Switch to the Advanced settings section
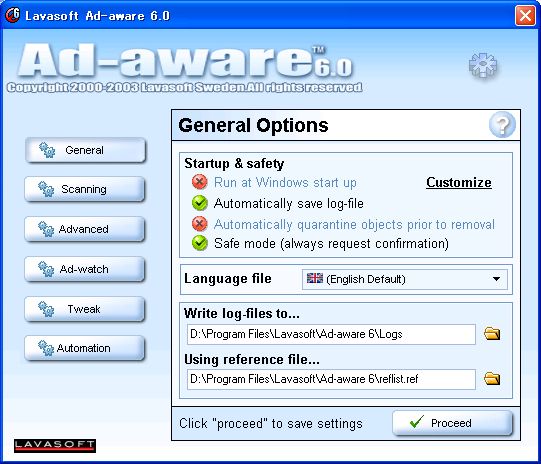541x464 pixels. tap(85, 229)
